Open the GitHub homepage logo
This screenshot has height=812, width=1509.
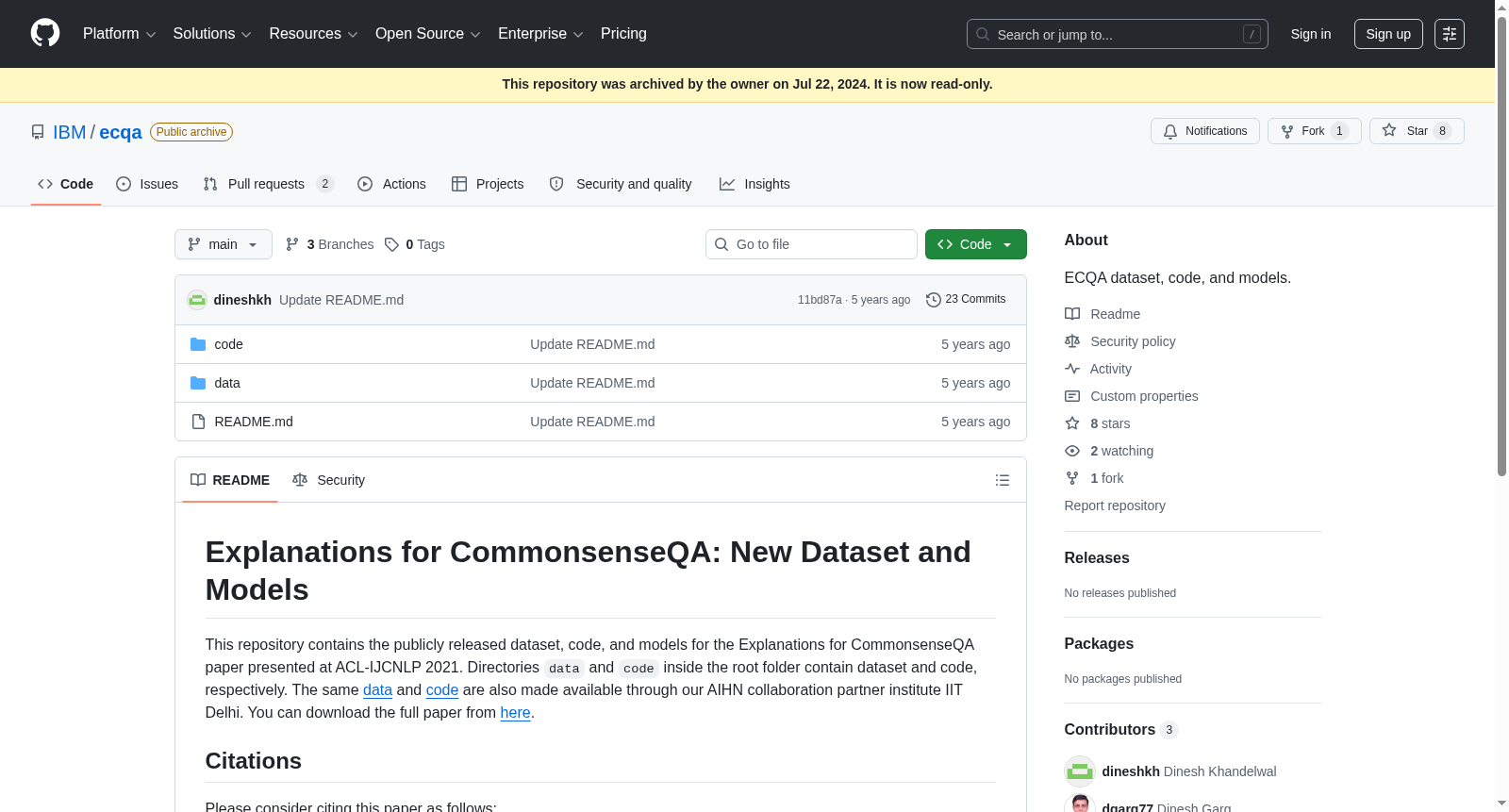pos(45,34)
